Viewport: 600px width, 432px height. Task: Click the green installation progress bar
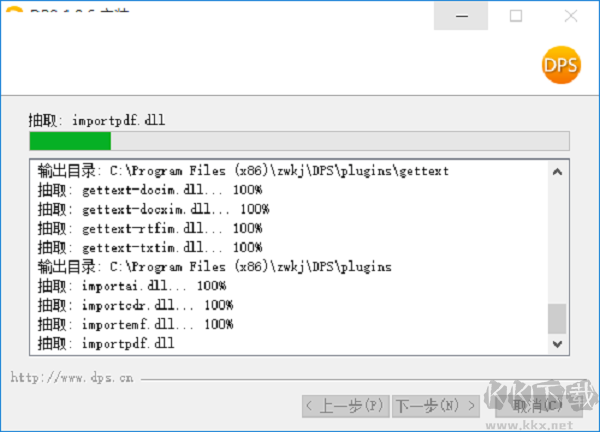point(299,141)
